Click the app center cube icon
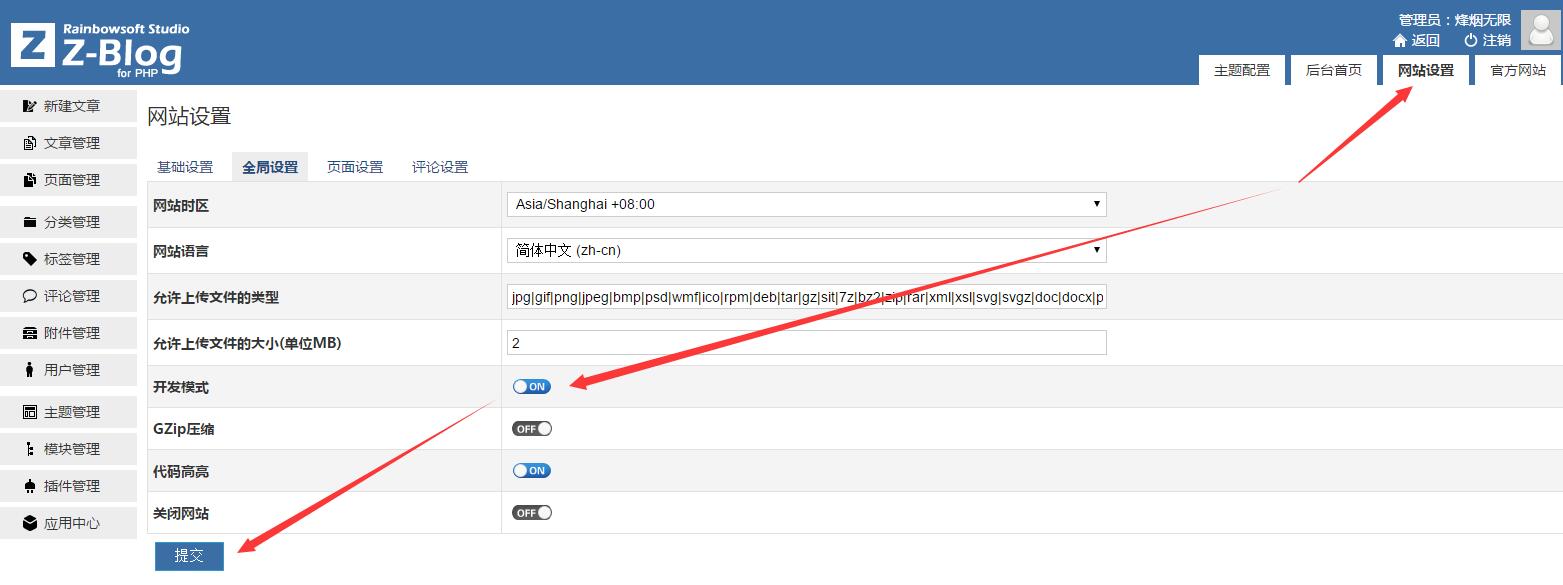Screen dimensions: 1563x585 [x=30, y=523]
